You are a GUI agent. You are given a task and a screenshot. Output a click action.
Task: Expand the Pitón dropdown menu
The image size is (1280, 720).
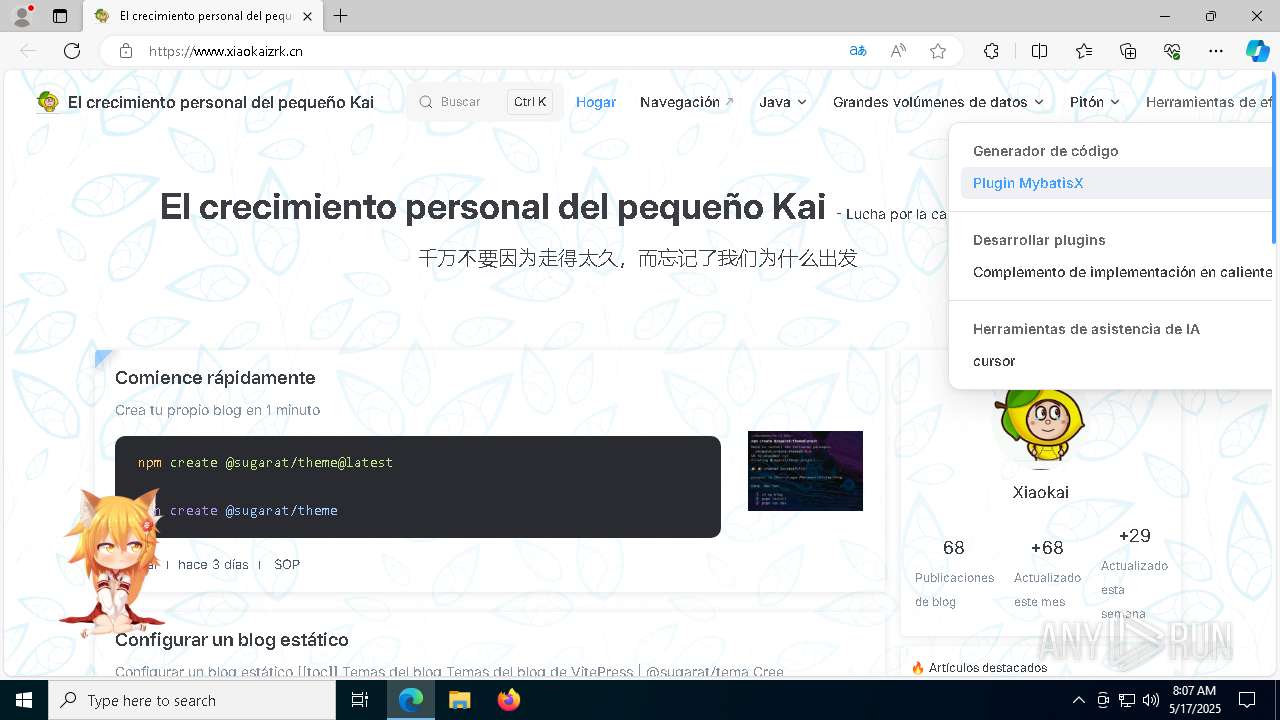[x=1095, y=102]
